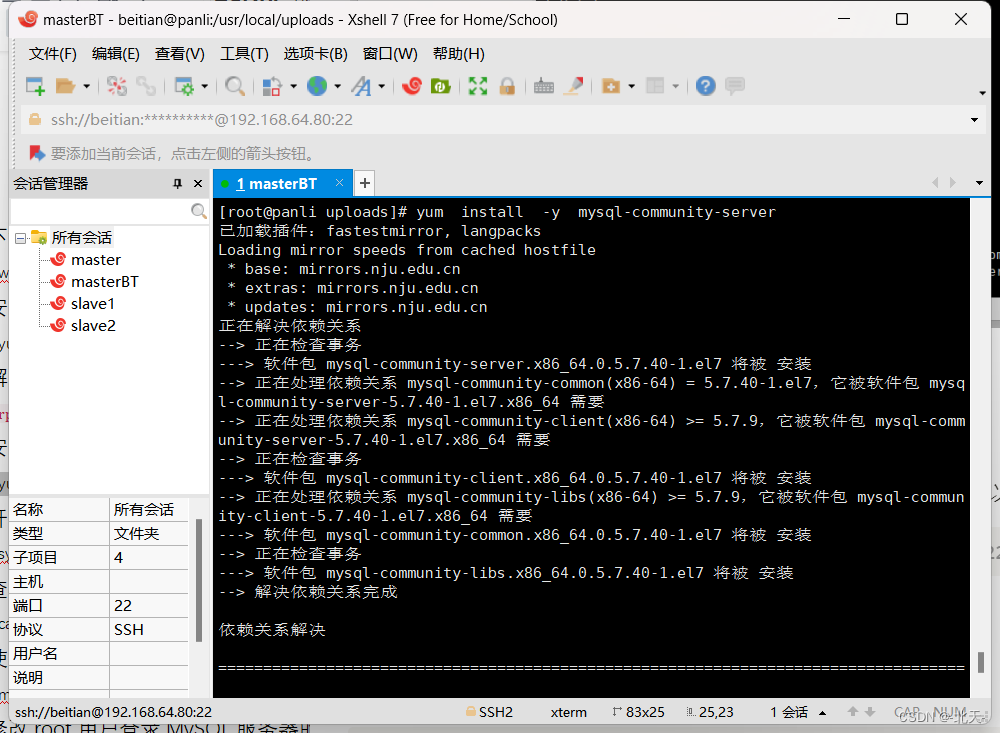1000x733 pixels.
Task: Open the 帮助(H) menu
Action: [459, 54]
